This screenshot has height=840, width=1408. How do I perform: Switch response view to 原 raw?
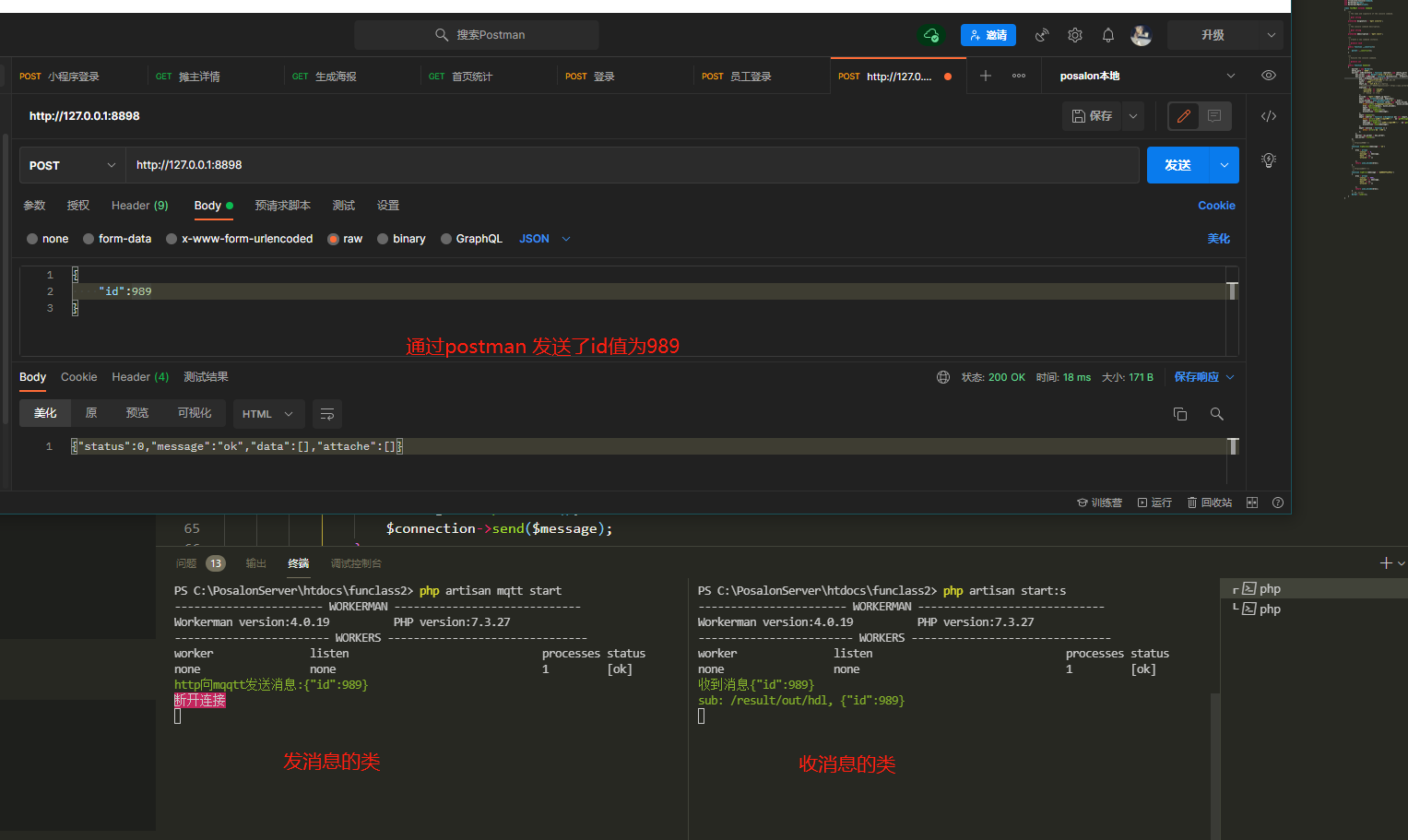(x=91, y=413)
